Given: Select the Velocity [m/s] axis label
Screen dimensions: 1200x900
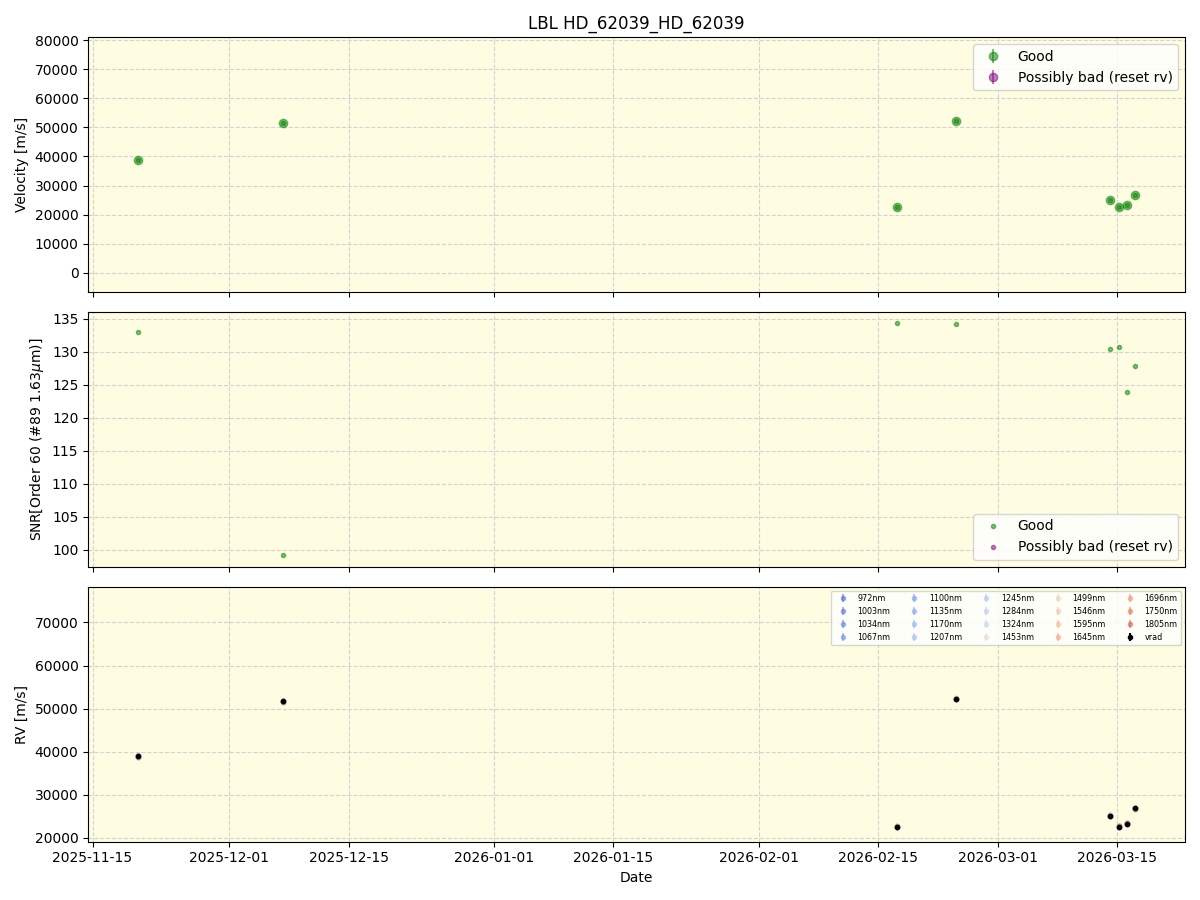Looking at the screenshot, I should [21, 165].
